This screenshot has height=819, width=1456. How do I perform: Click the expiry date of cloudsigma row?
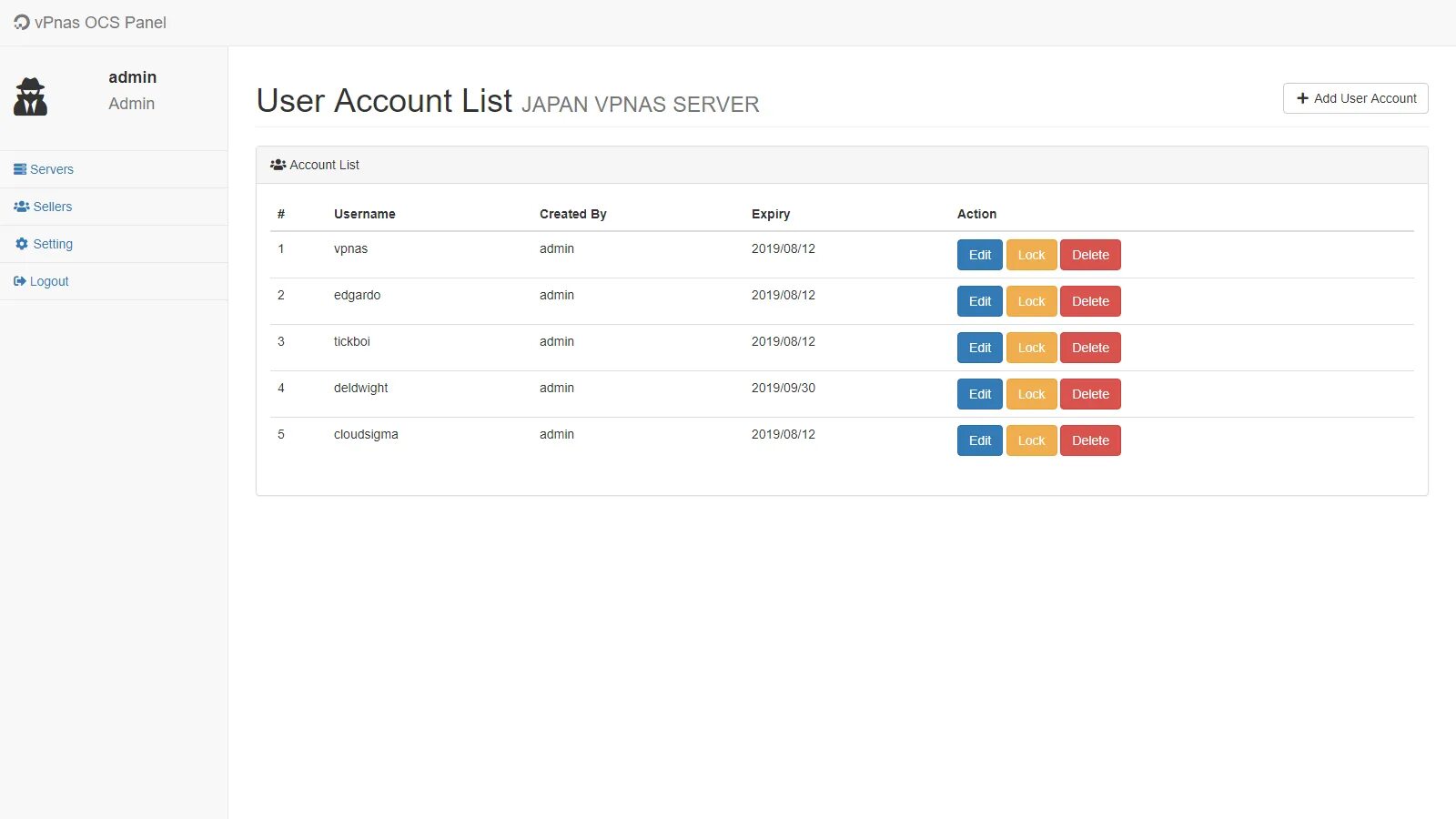[784, 434]
